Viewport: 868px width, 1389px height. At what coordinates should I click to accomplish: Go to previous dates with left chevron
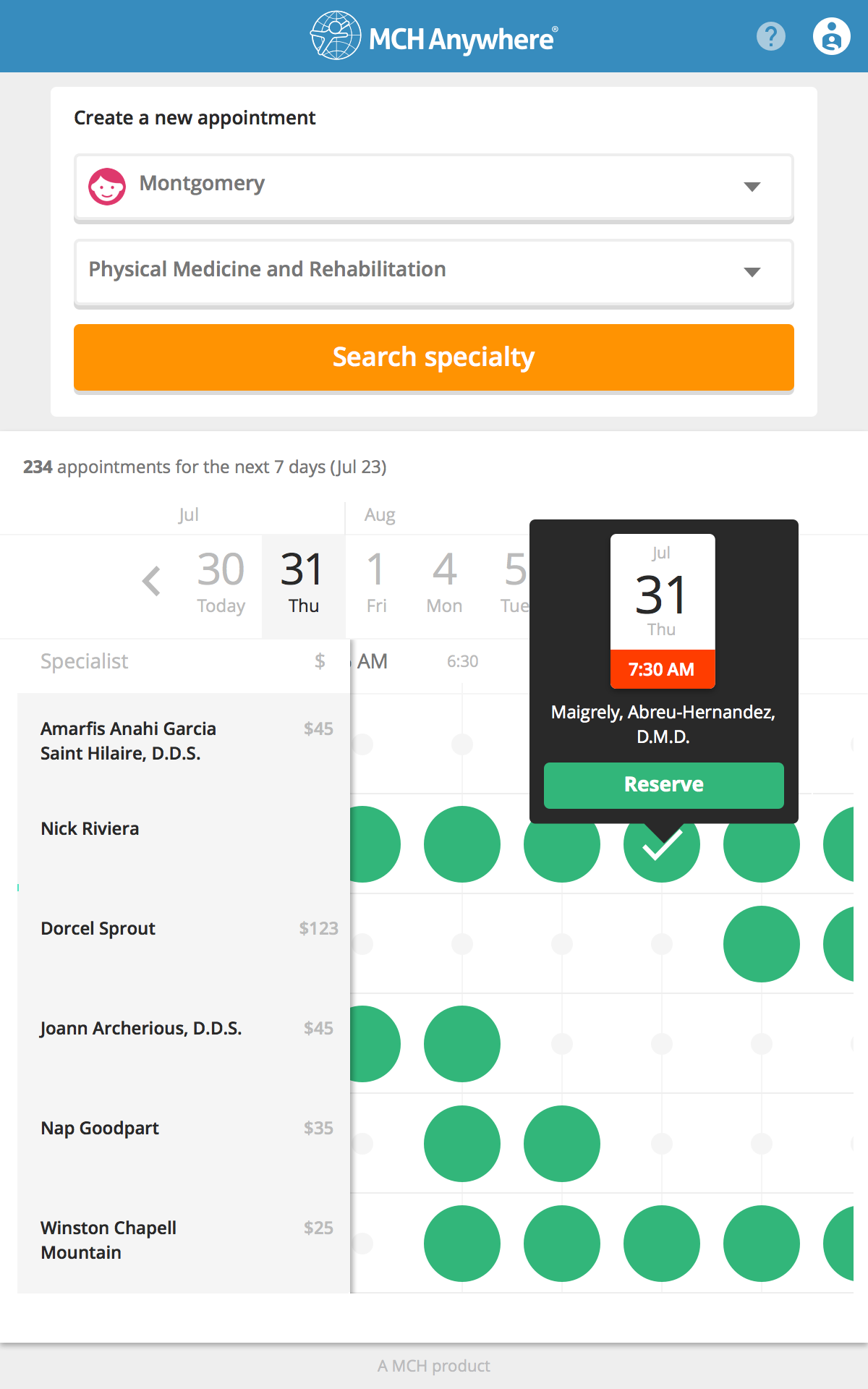pyautogui.click(x=152, y=581)
